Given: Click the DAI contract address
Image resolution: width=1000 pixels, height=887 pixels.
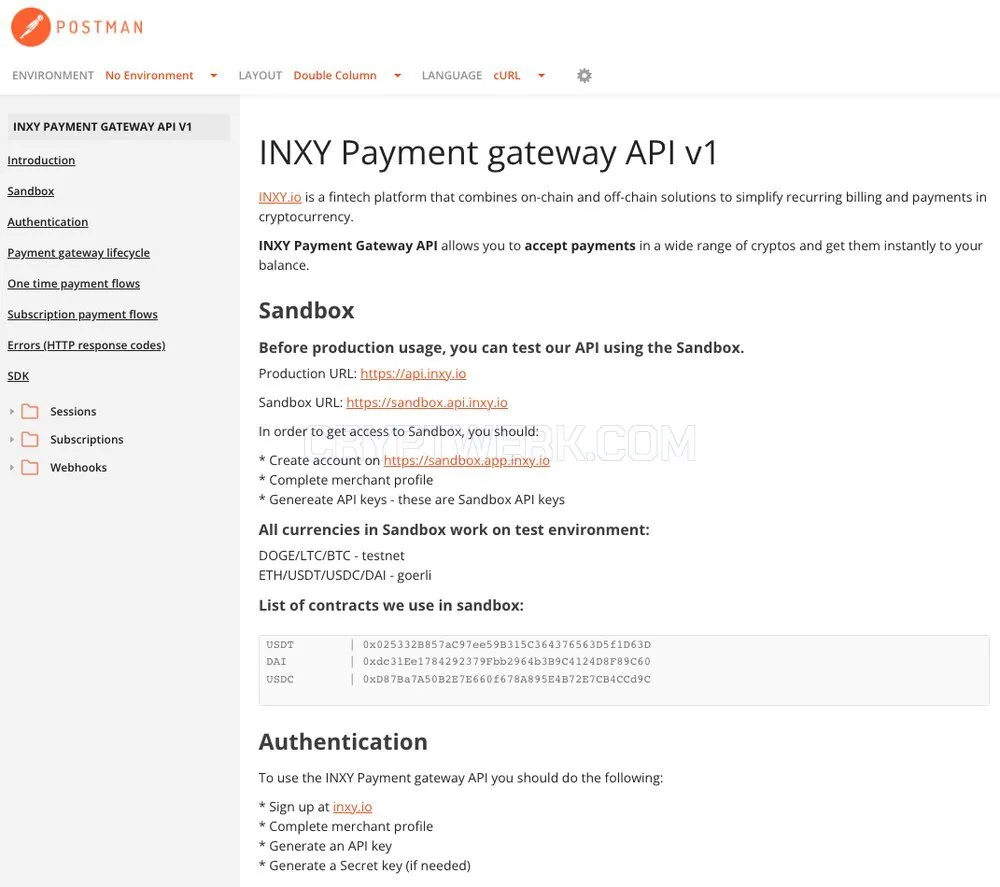Looking at the screenshot, I should (x=507, y=661).
